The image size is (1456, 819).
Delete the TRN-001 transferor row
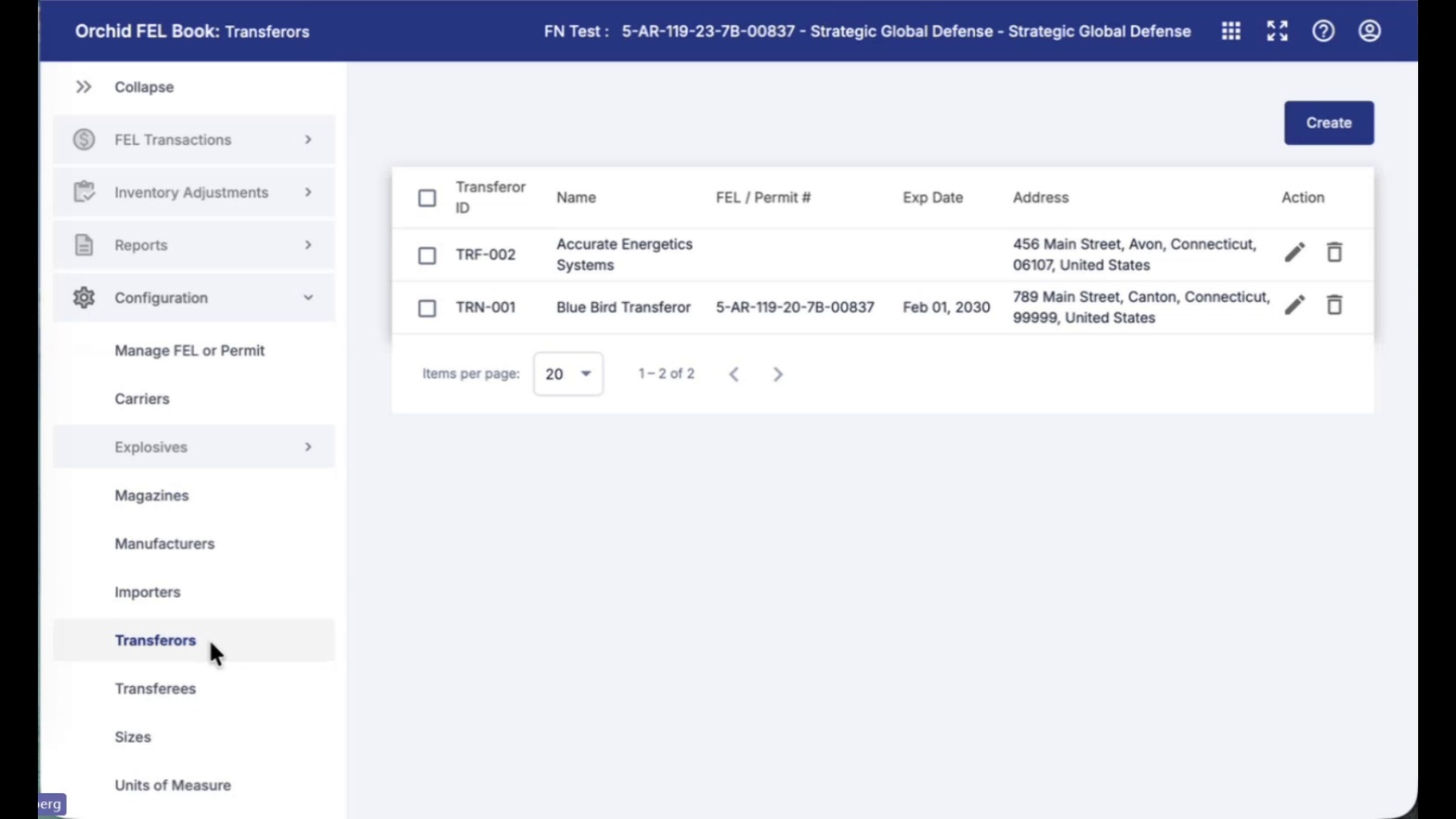tap(1334, 305)
